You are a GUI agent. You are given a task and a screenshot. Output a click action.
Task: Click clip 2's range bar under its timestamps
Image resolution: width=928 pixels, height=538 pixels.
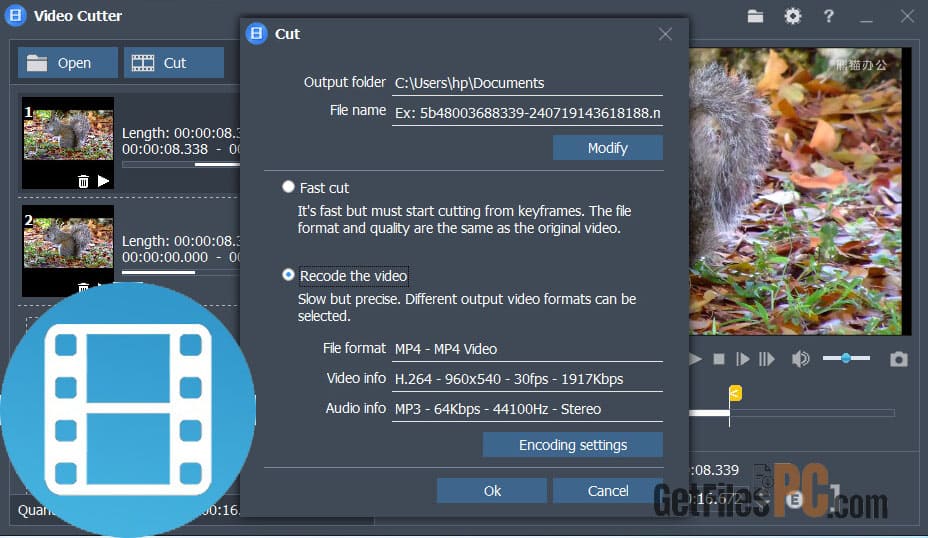point(181,272)
